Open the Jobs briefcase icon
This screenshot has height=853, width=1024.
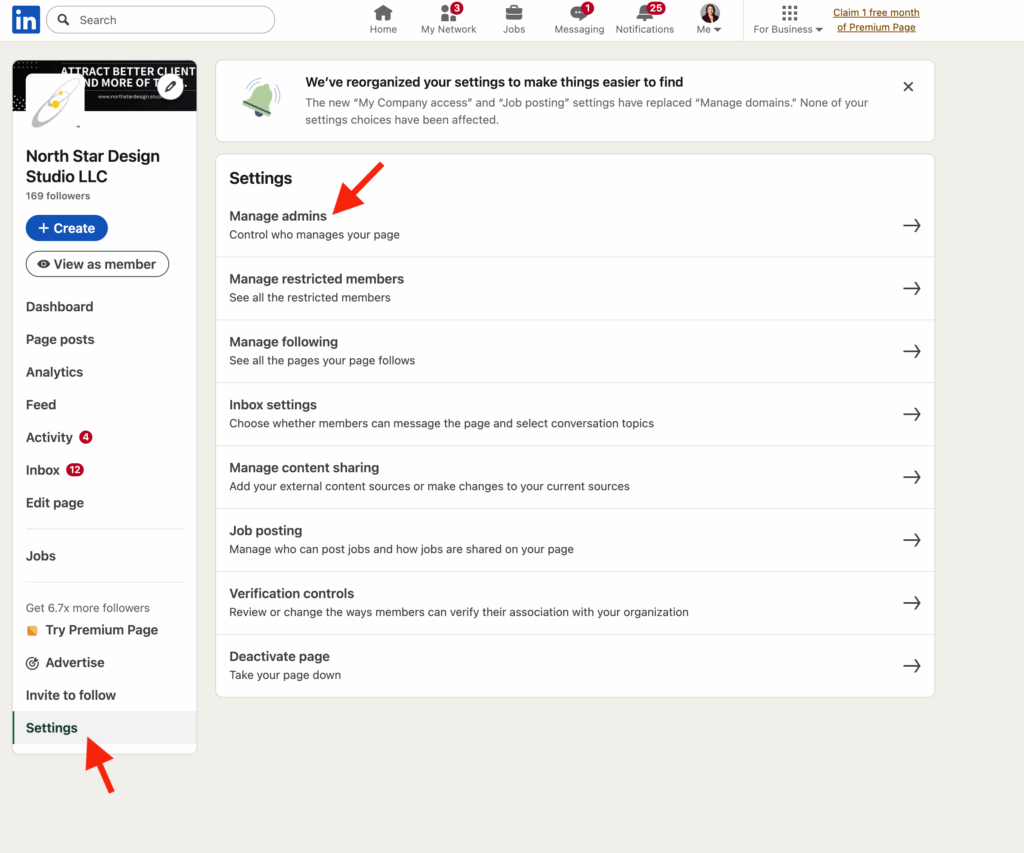(x=514, y=12)
